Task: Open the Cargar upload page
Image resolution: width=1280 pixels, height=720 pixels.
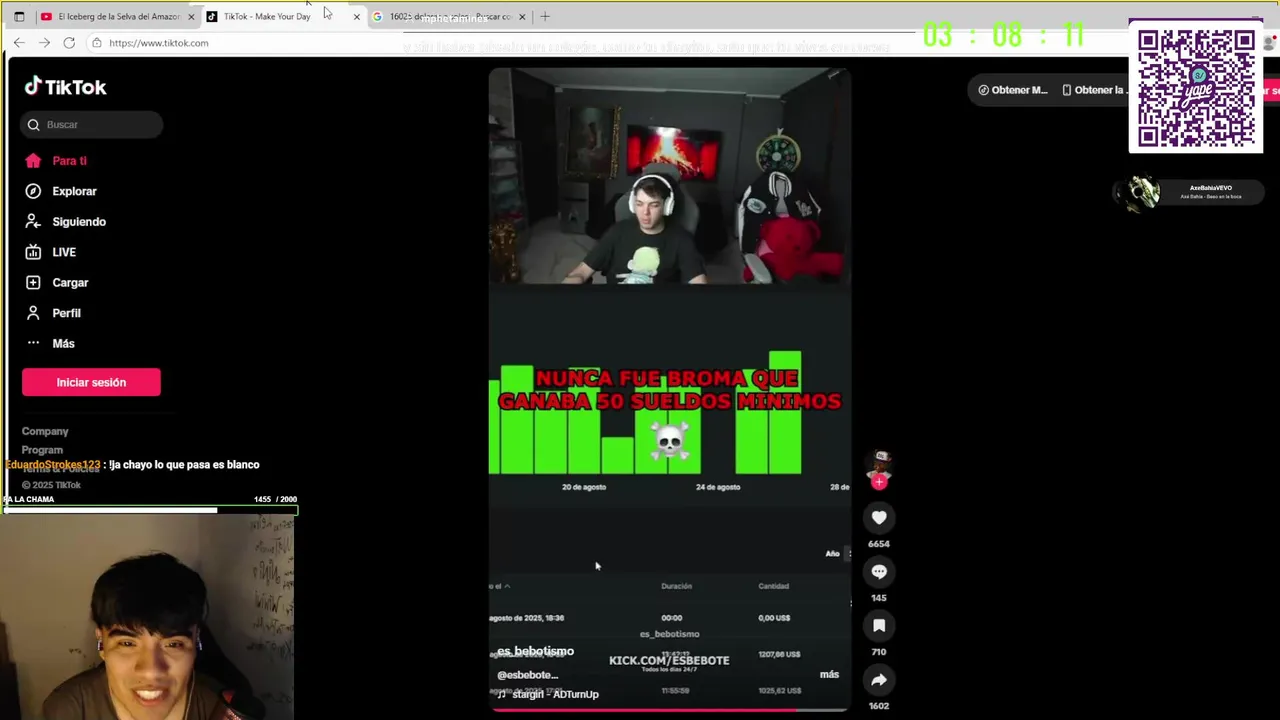Action: [70, 283]
